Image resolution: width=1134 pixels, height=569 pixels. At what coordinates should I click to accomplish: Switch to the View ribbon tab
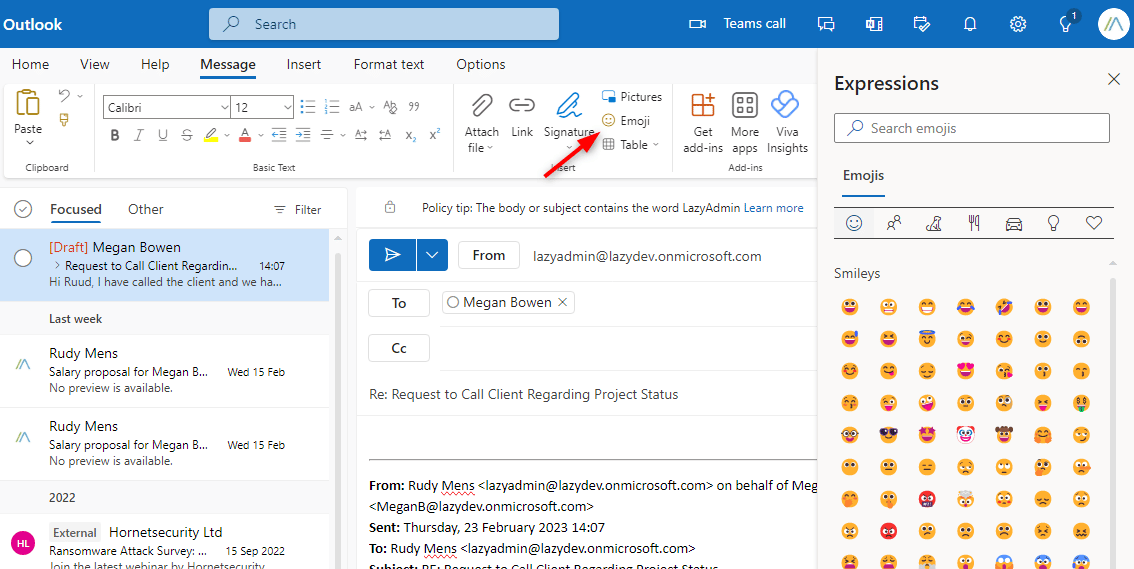(95, 64)
